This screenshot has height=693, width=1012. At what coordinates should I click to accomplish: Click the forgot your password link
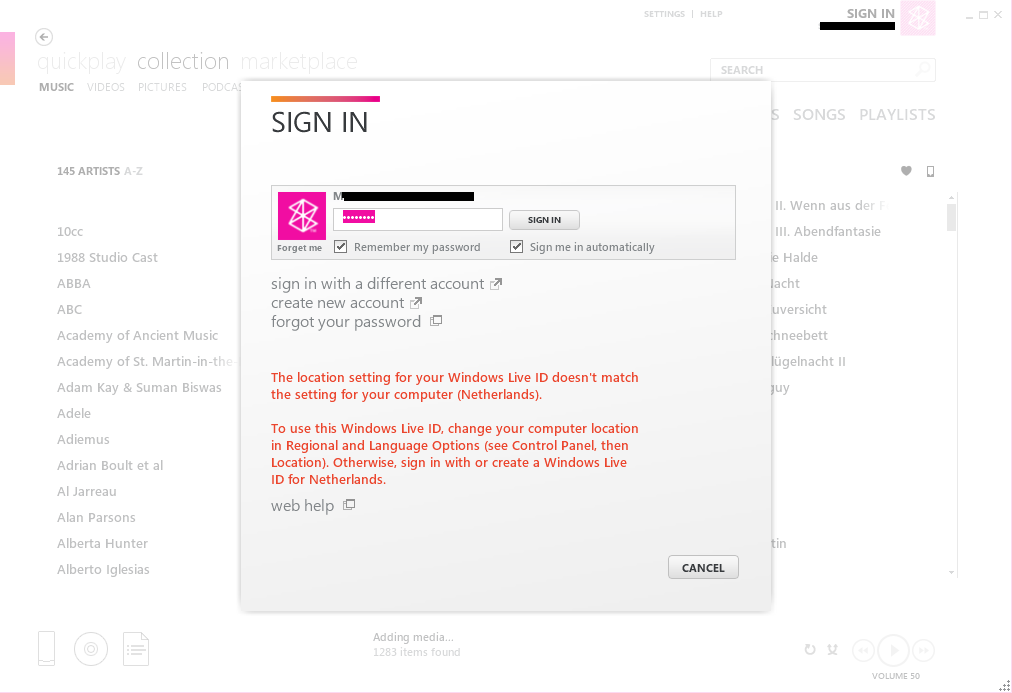point(346,322)
